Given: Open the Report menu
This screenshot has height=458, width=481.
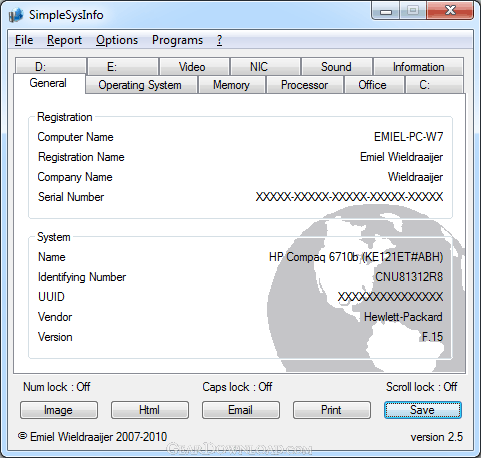Looking at the screenshot, I should coord(64,40).
